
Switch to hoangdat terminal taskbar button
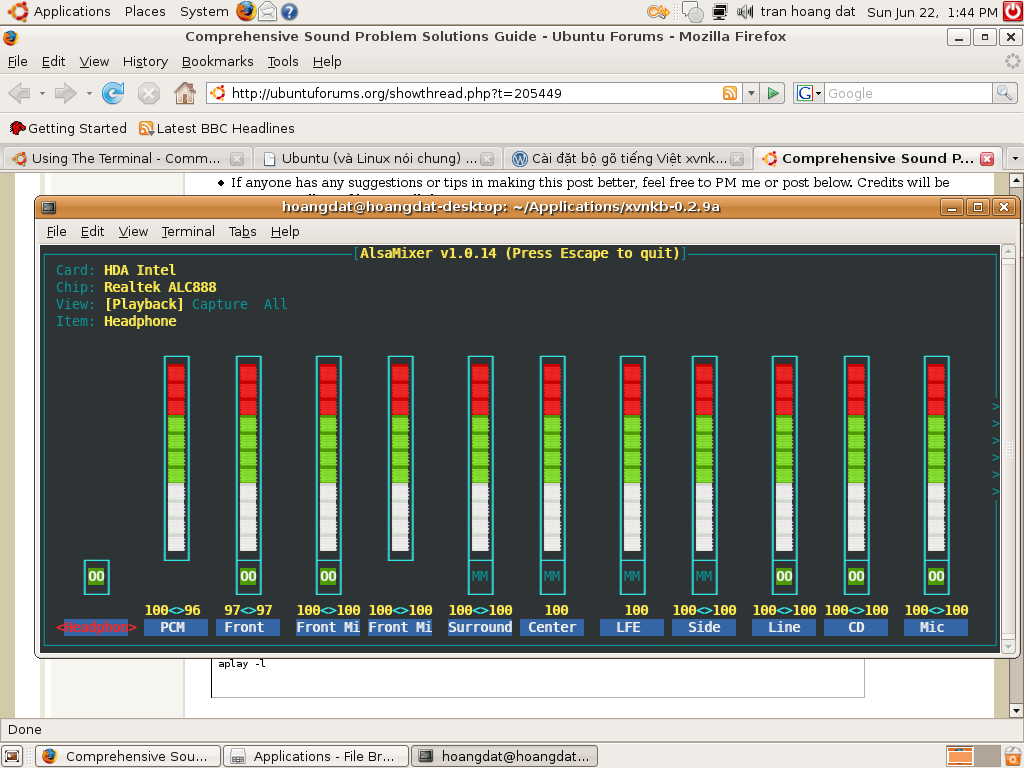click(x=504, y=756)
